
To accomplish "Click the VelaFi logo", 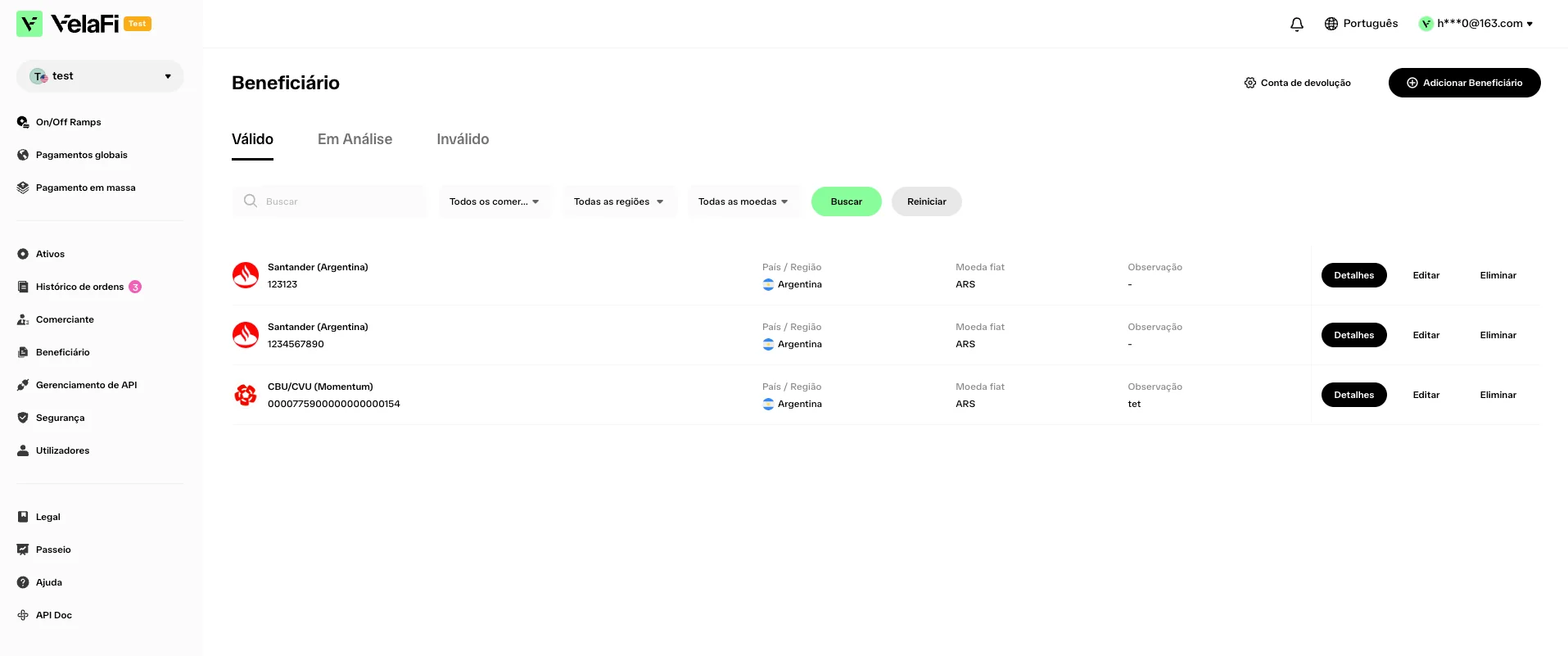I will [x=84, y=24].
